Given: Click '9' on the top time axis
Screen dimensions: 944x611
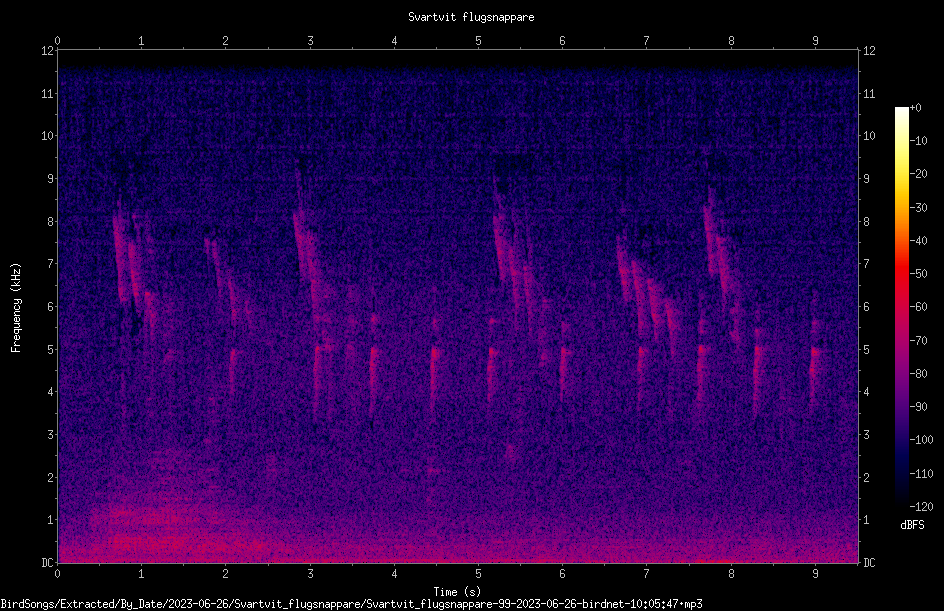Looking at the screenshot, I should click(816, 41).
